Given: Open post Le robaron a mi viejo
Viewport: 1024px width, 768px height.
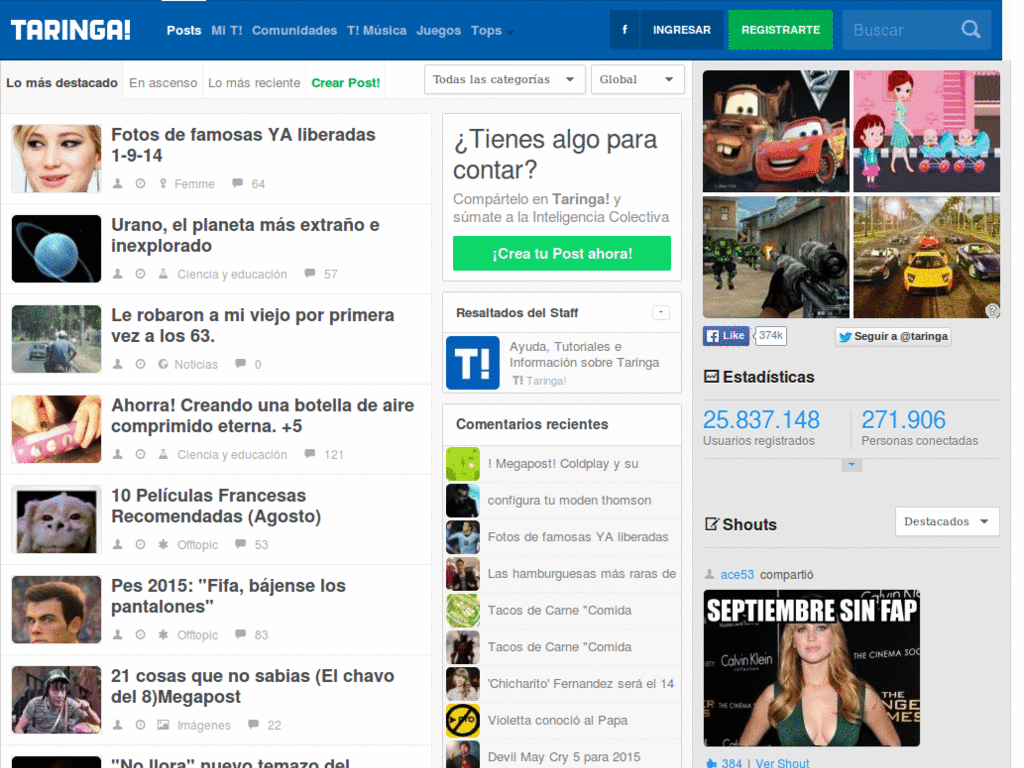Looking at the screenshot, I should 252,325.
